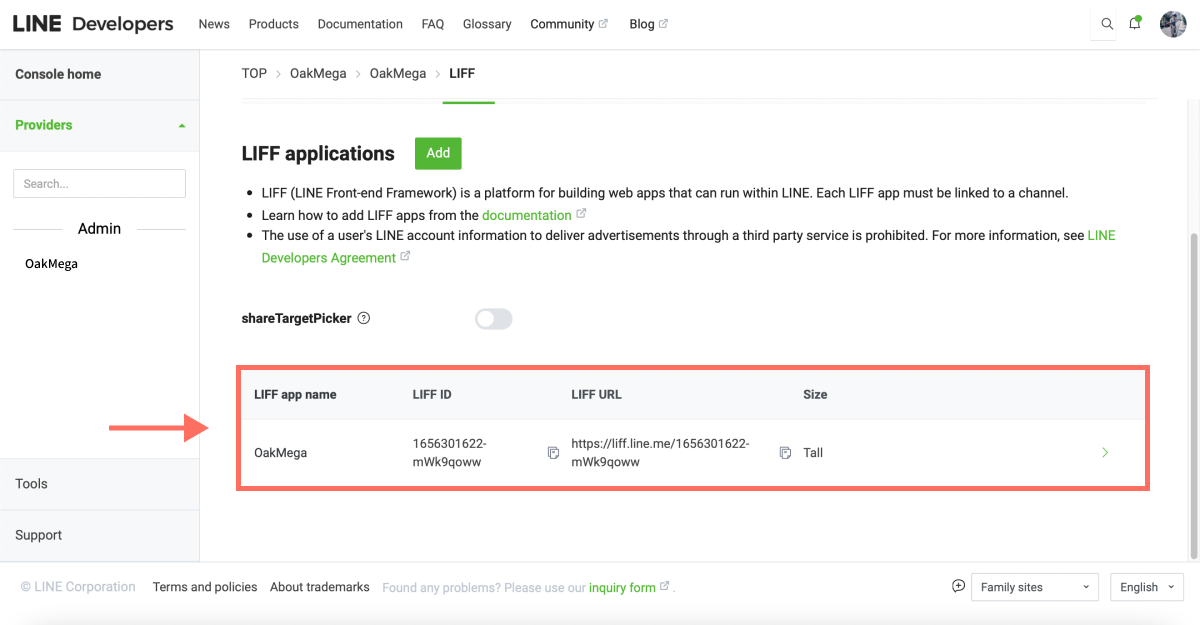1200x625 pixels.
Task: Open Support in the sidebar
Action: tap(38, 535)
